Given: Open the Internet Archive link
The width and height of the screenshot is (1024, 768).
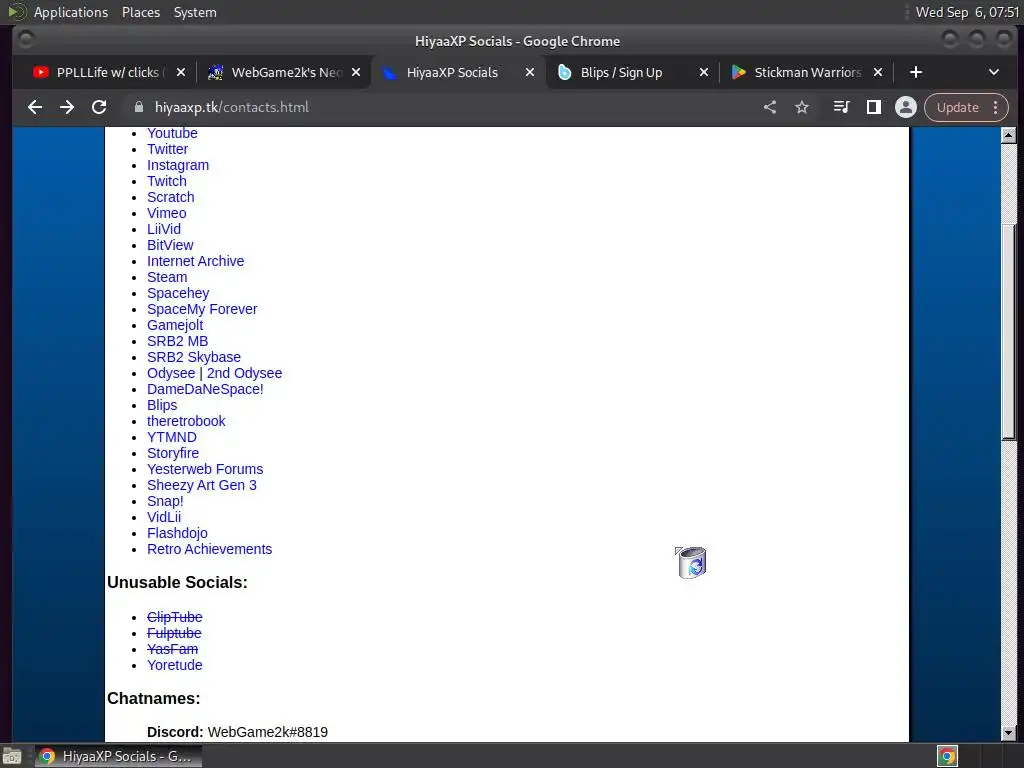Looking at the screenshot, I should pyautogui.click(x=195, y=261).
